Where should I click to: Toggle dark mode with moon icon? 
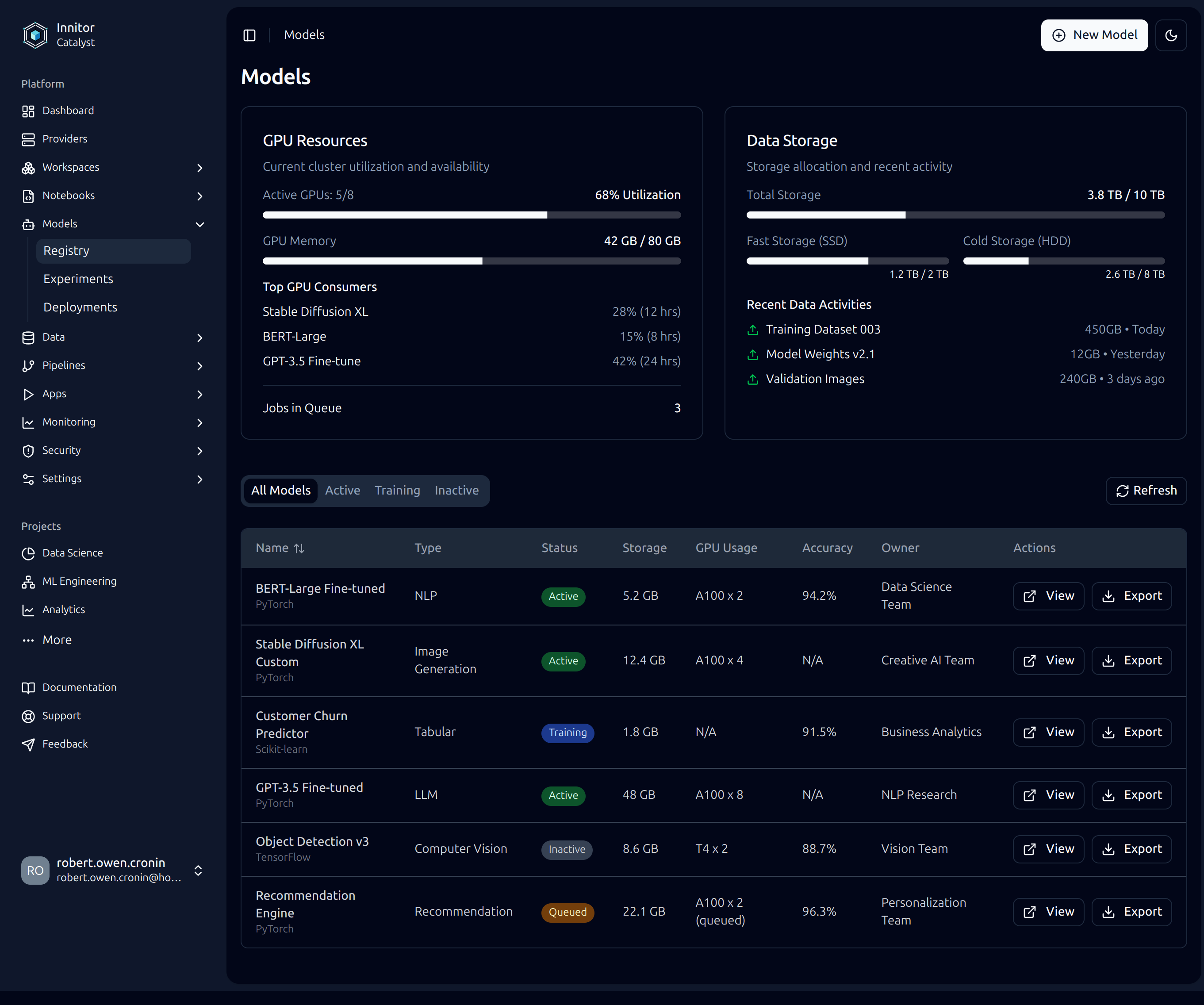pos(1171,35)
